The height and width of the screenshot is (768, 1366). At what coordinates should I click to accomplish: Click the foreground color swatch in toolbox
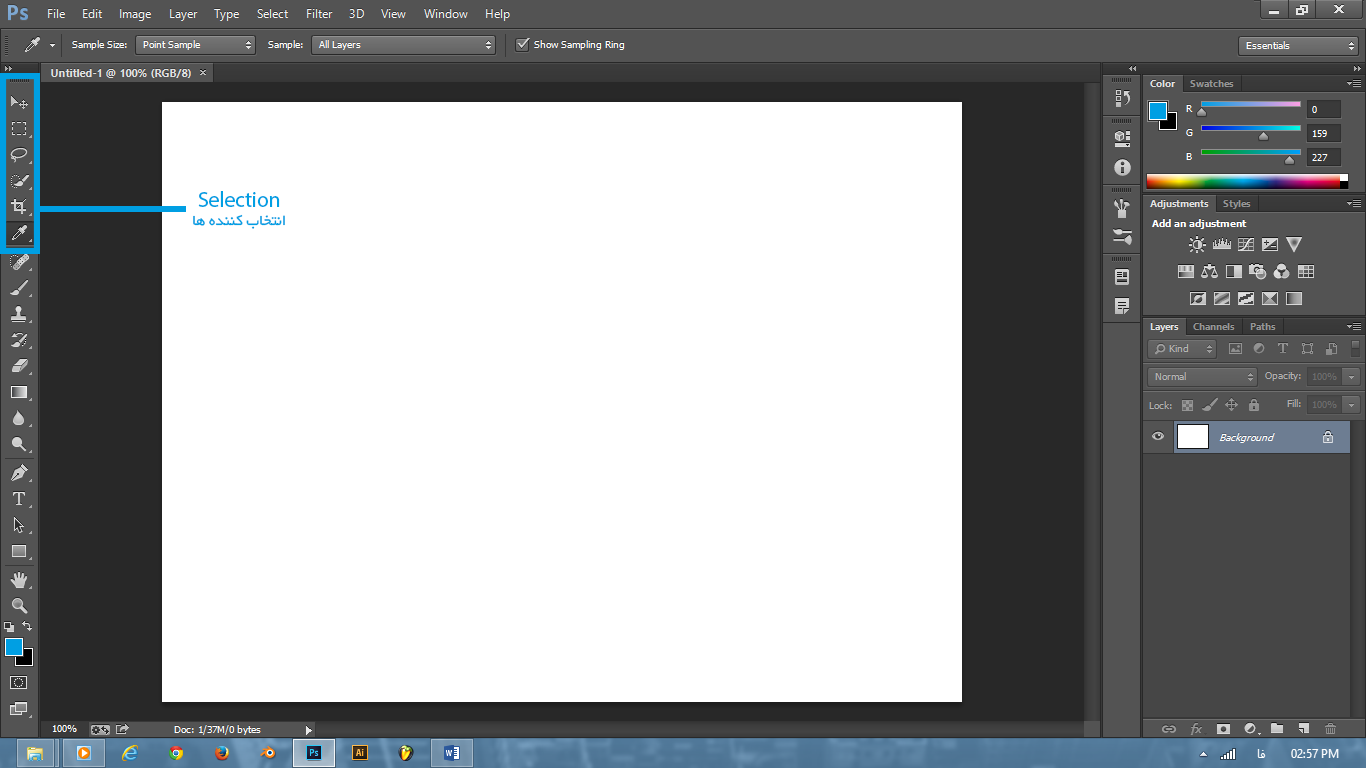(14, 647)
